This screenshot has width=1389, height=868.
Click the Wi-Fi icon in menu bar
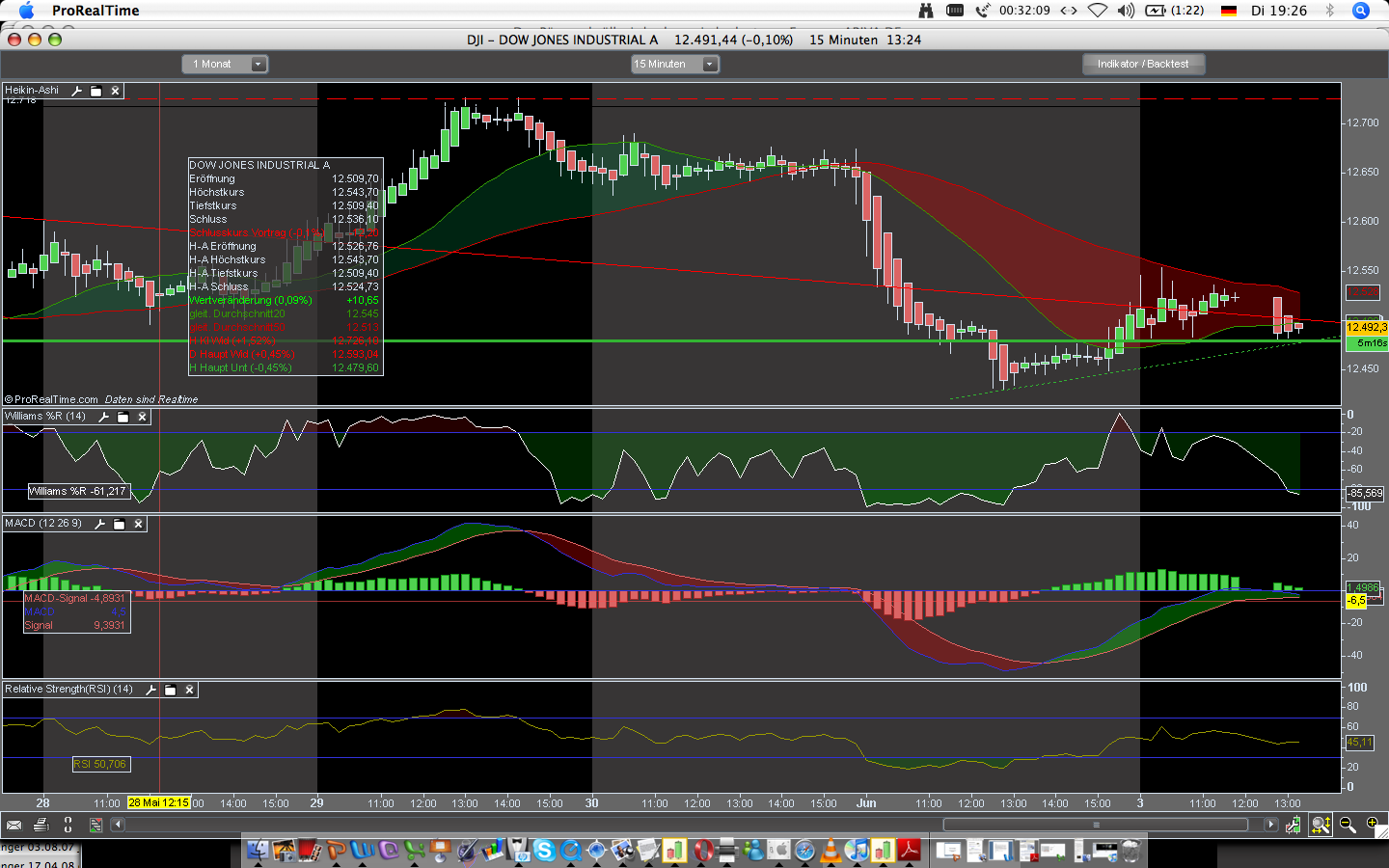coord(1098,11)
